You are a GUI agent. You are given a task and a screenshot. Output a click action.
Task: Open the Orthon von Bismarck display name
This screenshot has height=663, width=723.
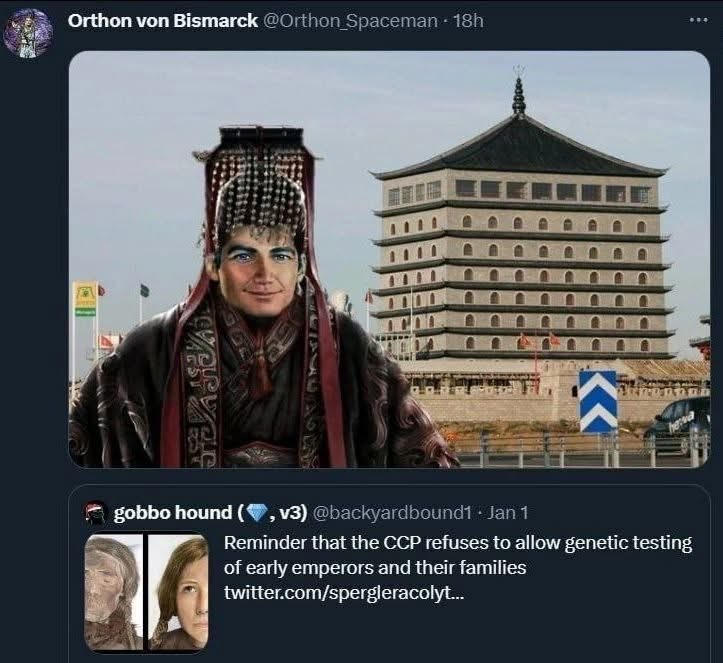tap(161, 20)
